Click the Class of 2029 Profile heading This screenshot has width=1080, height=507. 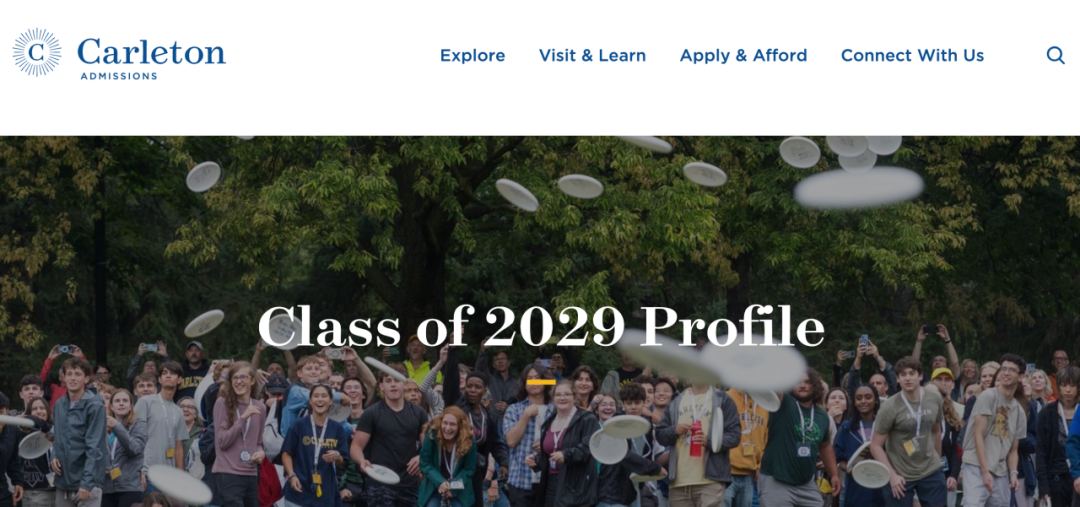(x=540, y=325)
